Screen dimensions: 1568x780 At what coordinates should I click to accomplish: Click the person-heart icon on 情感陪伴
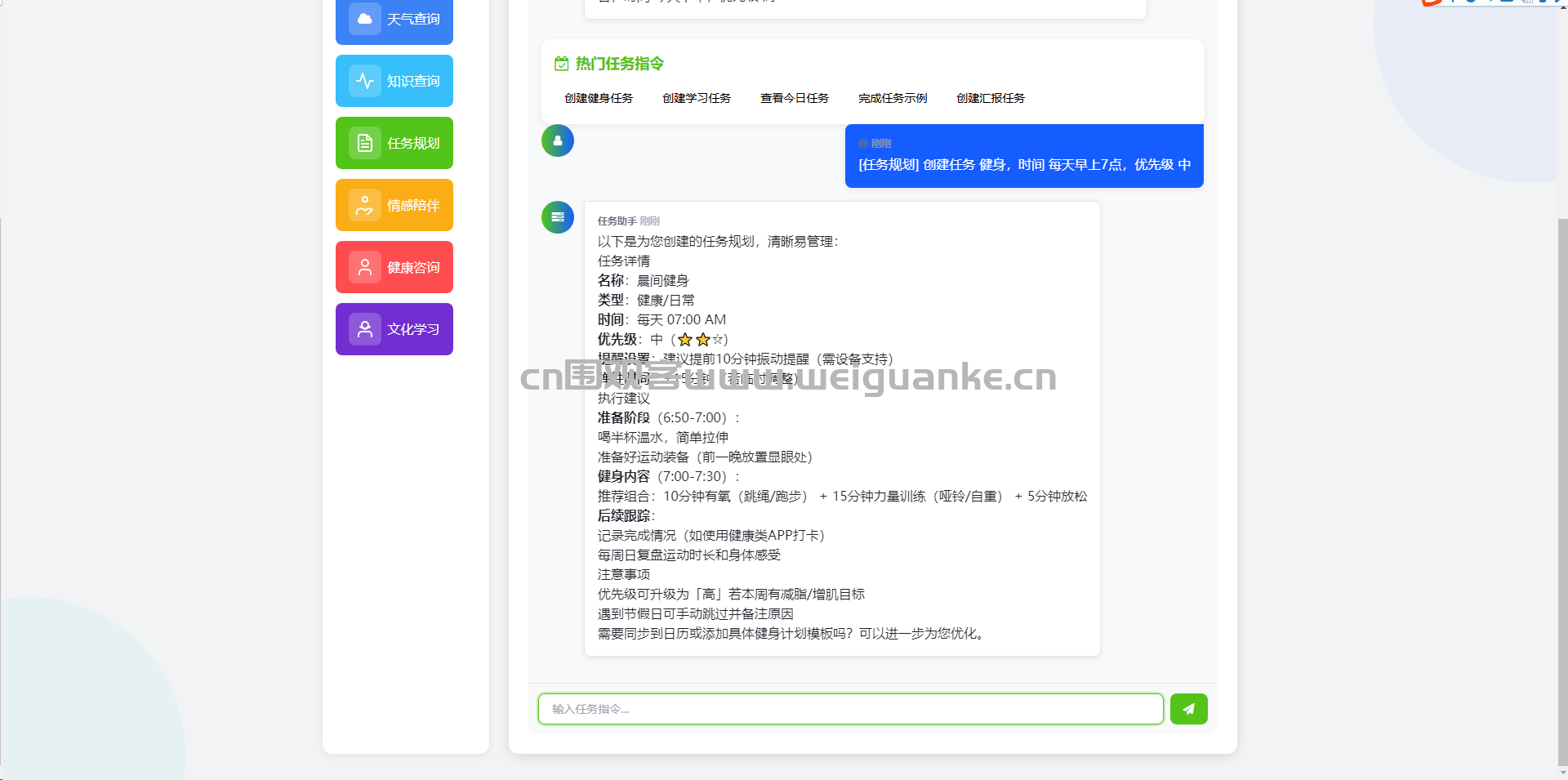[365, 205]
